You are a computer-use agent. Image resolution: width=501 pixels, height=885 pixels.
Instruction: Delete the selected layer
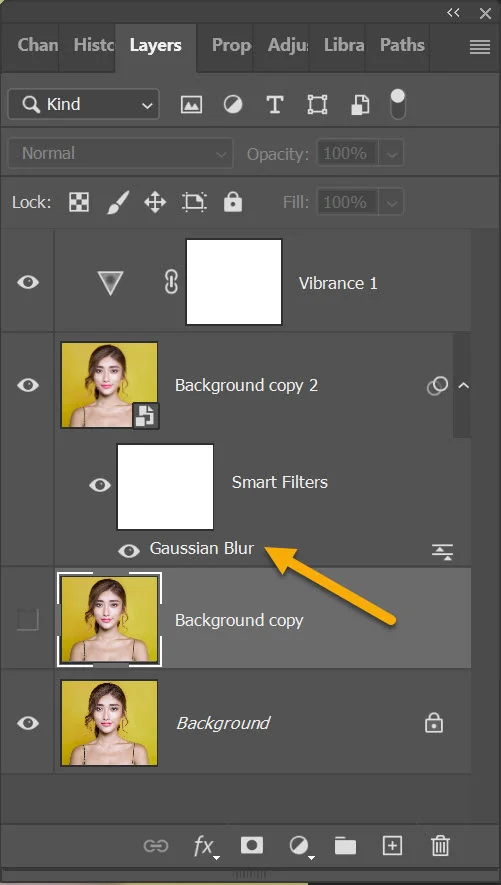tap(440, 845)
